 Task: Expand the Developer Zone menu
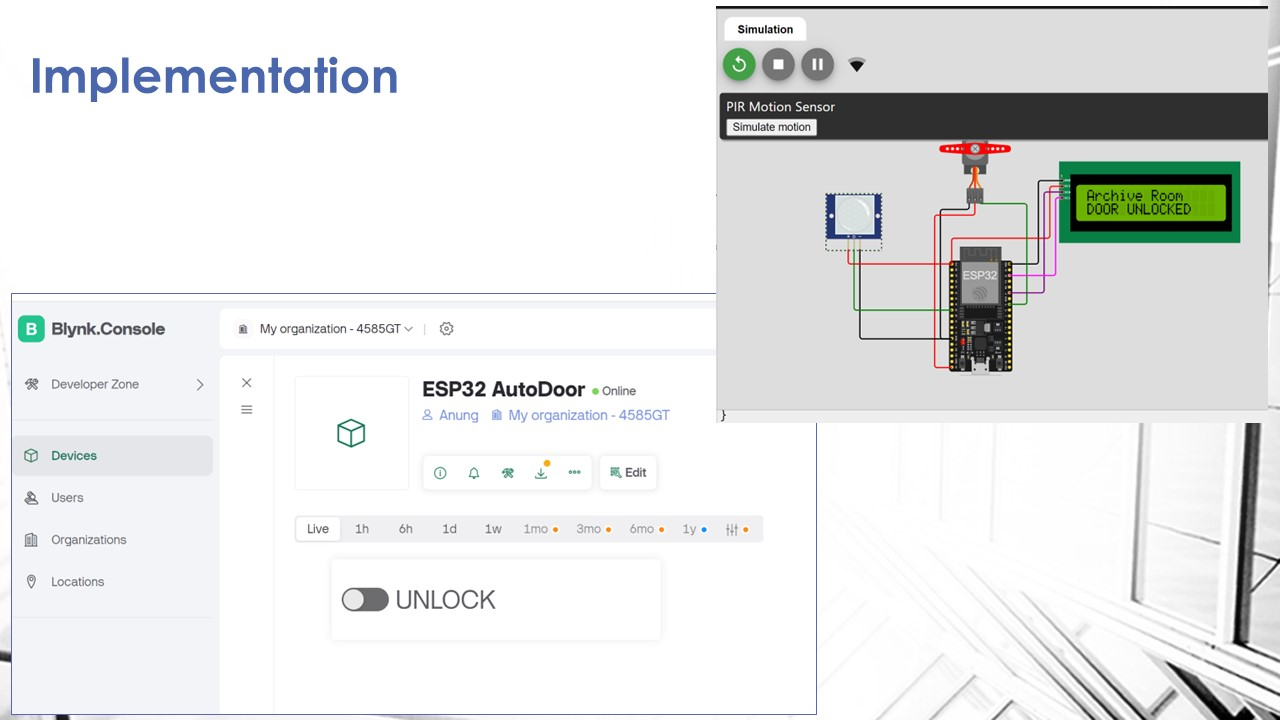click(199, 384)
